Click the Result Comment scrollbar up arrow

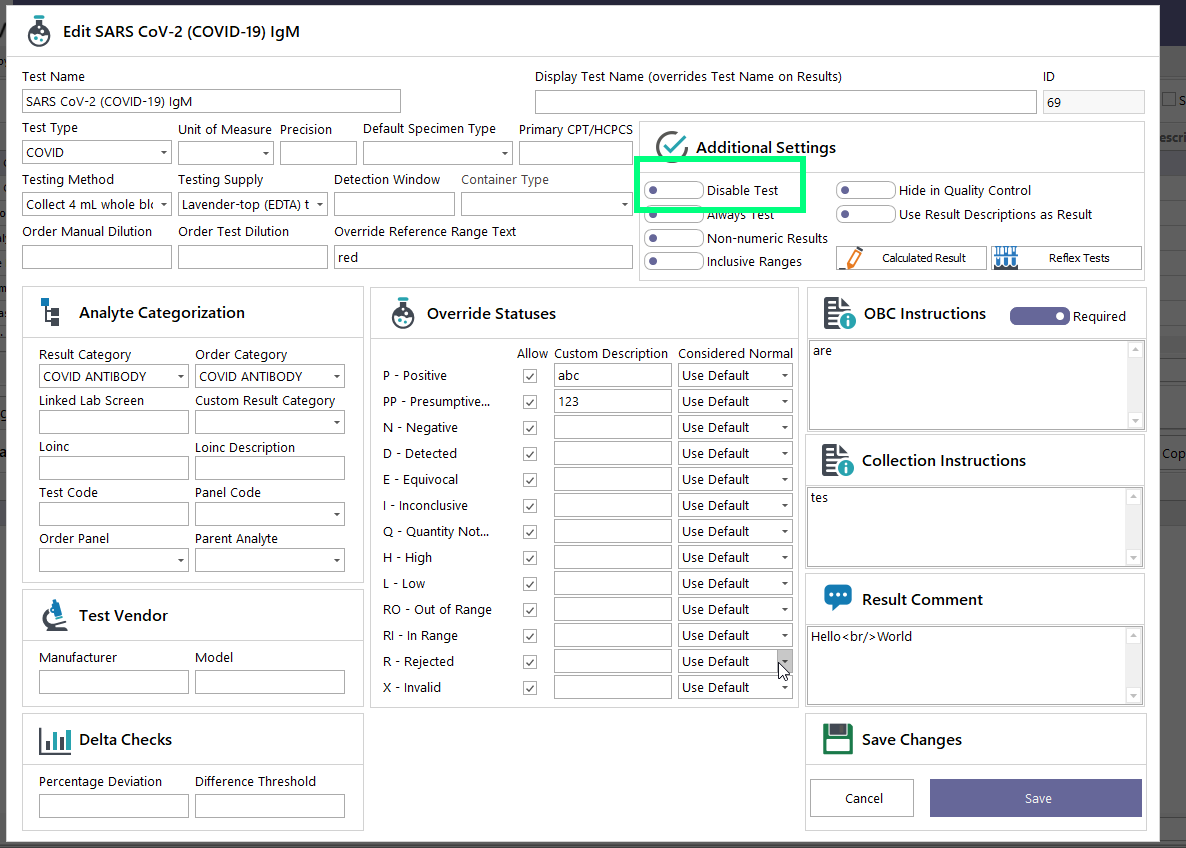tap(1133, 635)
